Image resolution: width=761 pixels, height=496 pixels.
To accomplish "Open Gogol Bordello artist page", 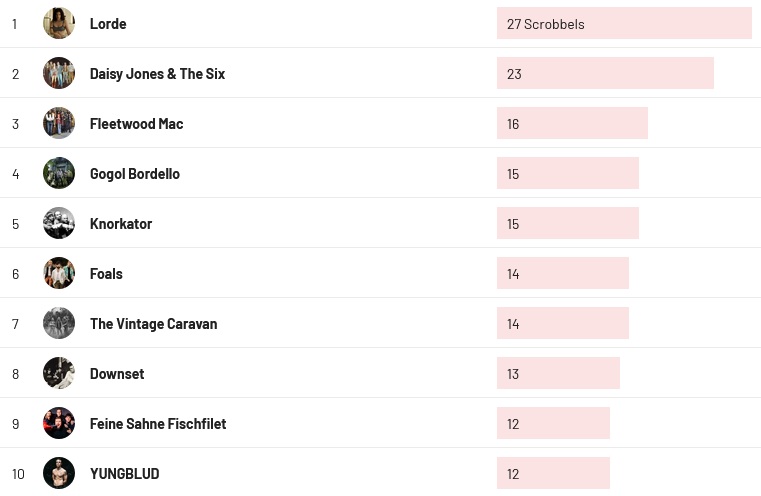I will click(x=135, y=173).
